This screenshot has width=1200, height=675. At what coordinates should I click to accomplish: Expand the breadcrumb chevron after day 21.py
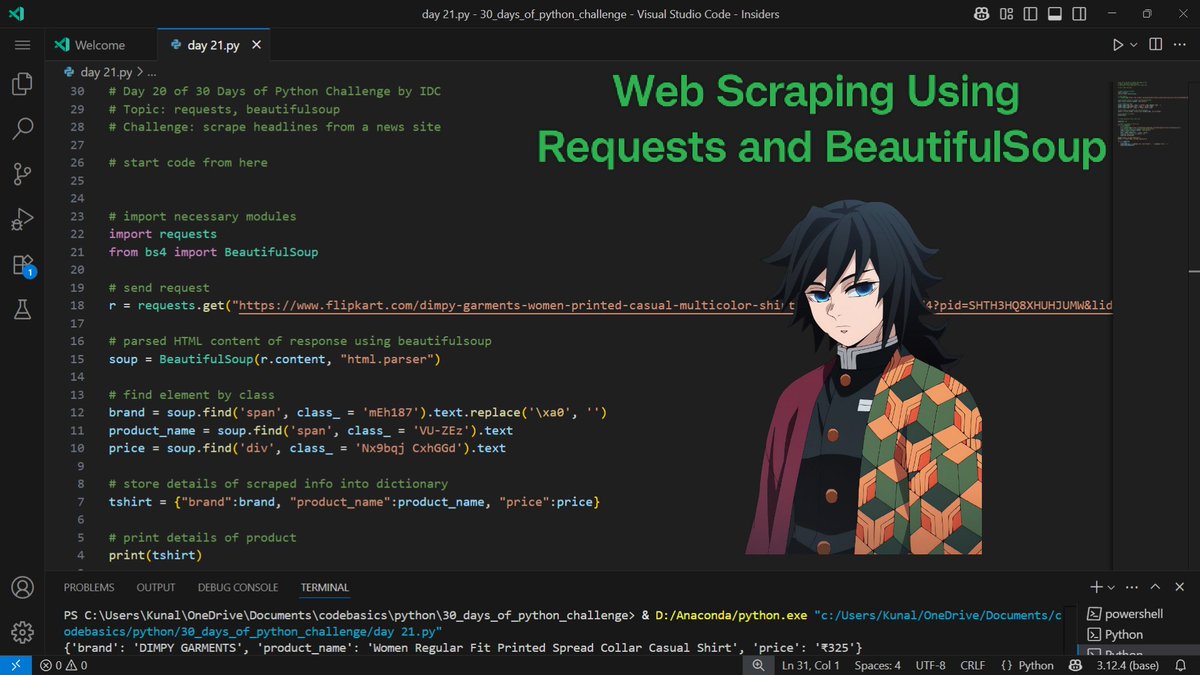click(x=140, y=72)
